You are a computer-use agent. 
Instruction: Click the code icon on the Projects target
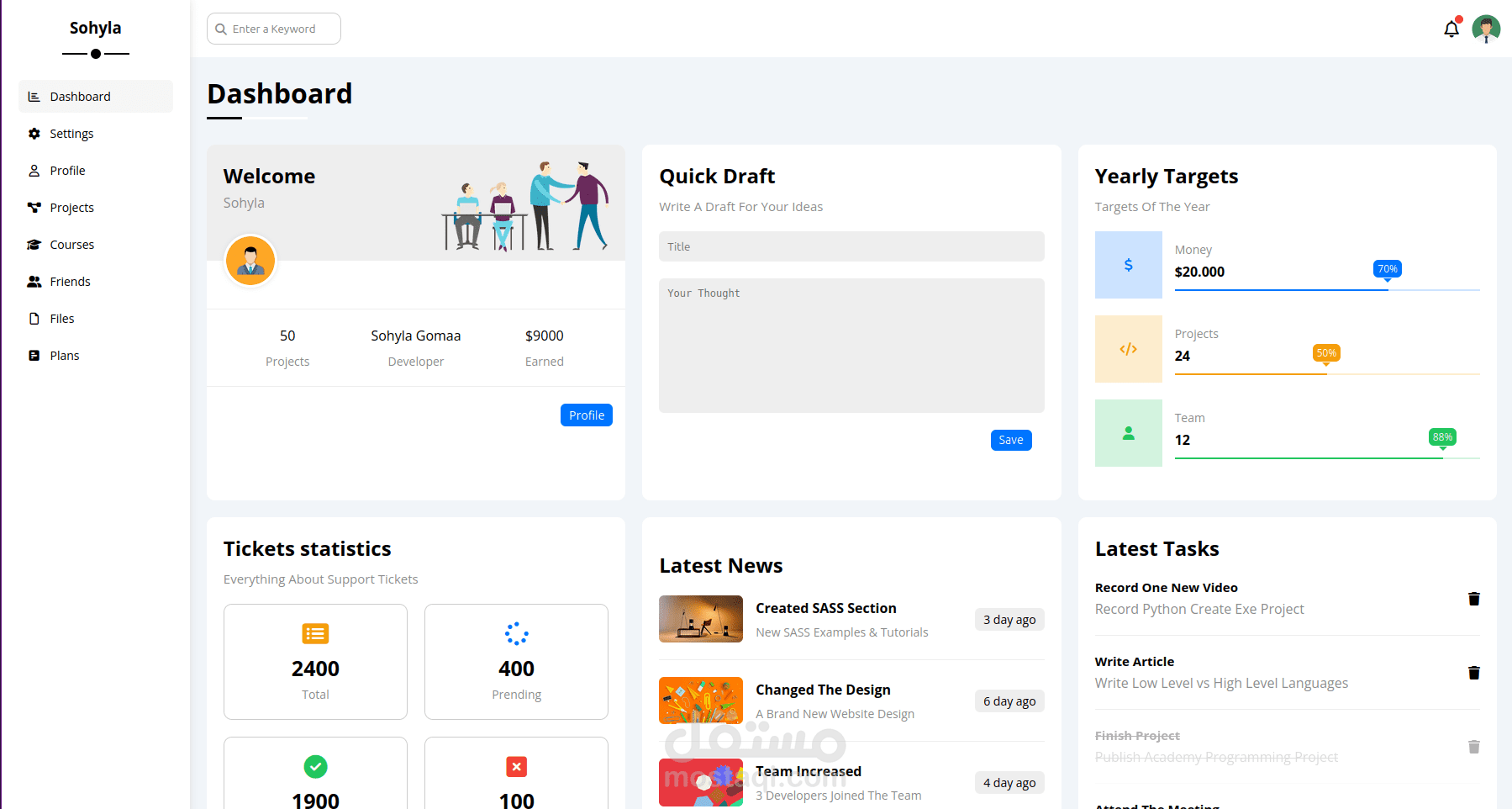coord(1128,348)
